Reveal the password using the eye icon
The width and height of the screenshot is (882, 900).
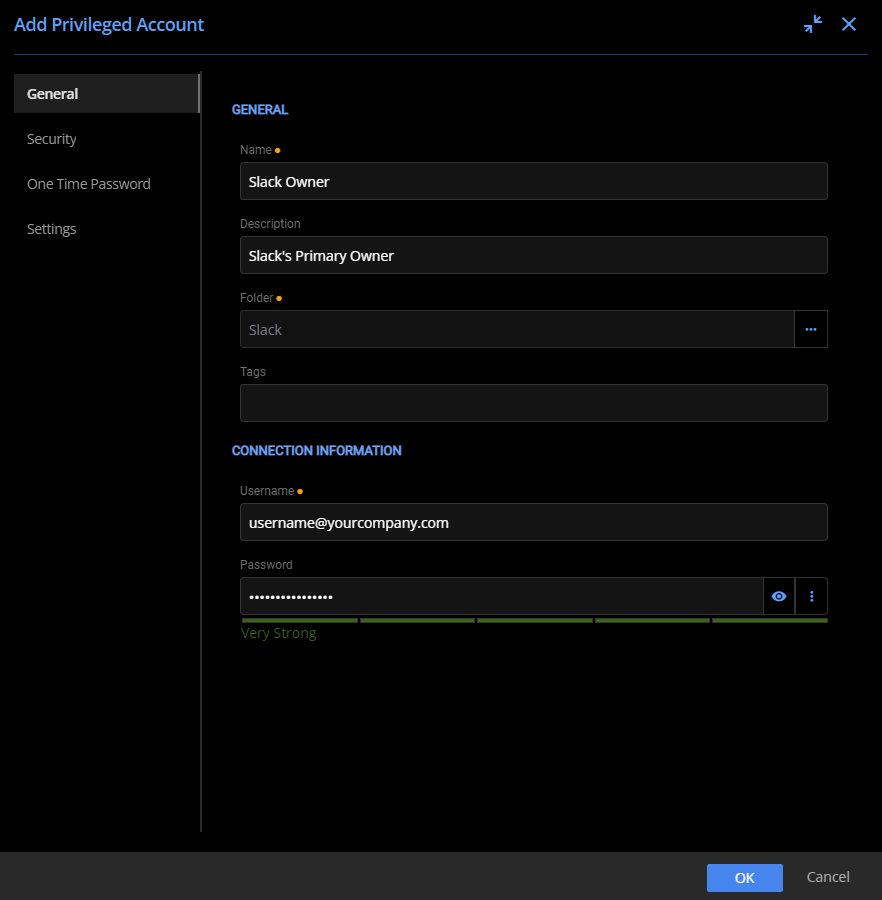779,596
